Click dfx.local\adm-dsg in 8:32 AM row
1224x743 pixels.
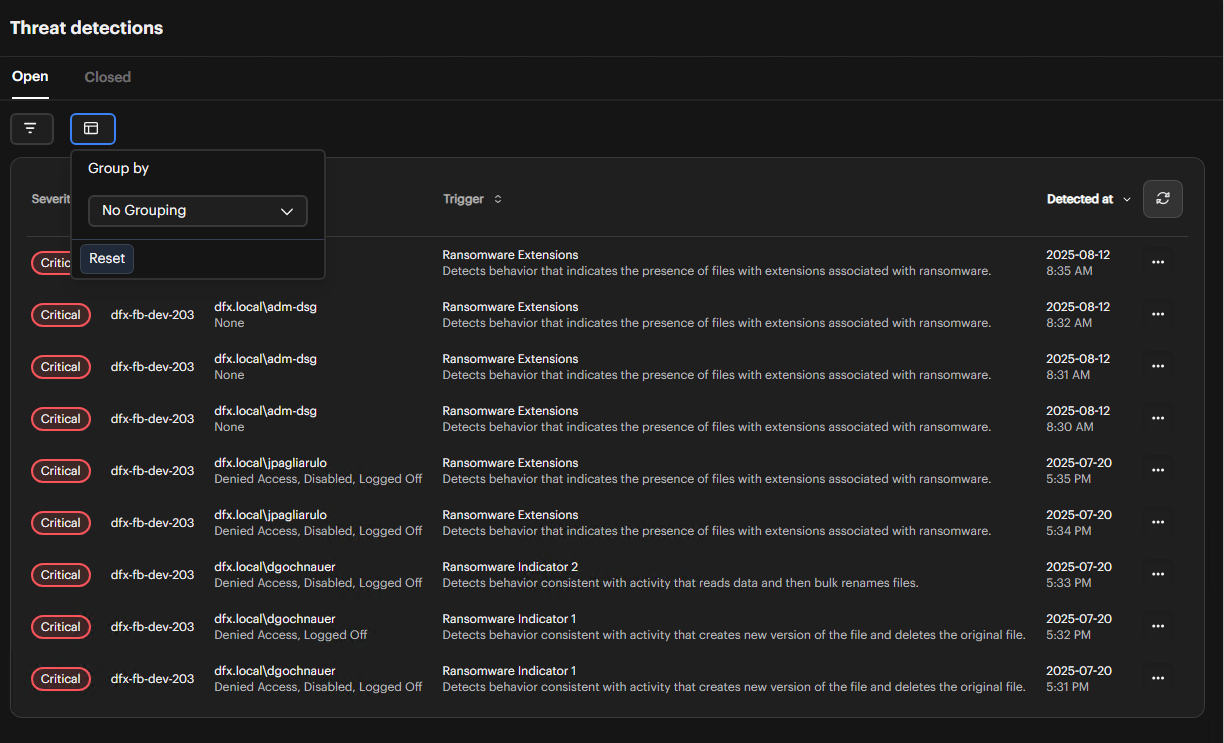pyautogui.click(x=265, y=307)
